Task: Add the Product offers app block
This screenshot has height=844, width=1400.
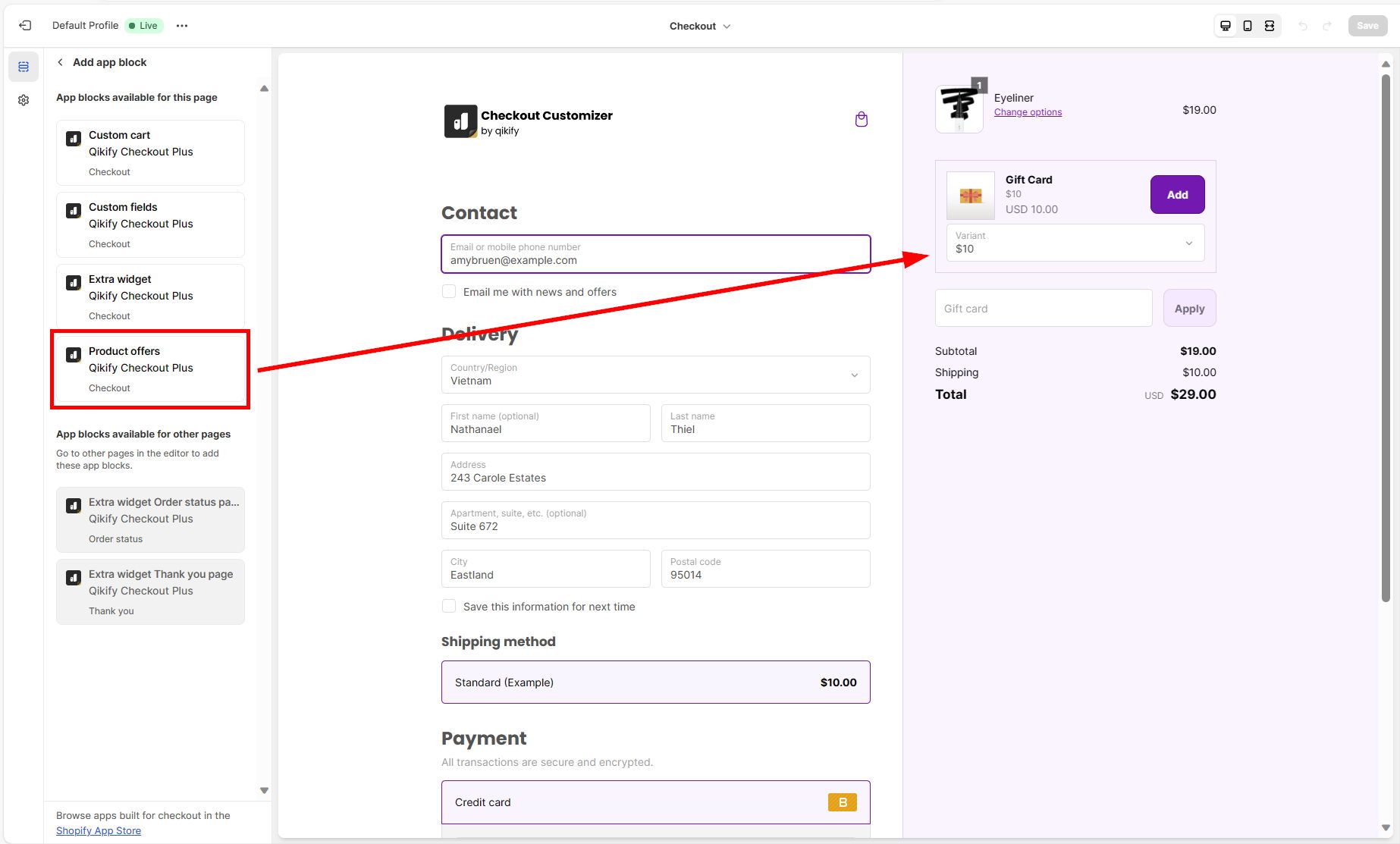Action: pos(150,369)
